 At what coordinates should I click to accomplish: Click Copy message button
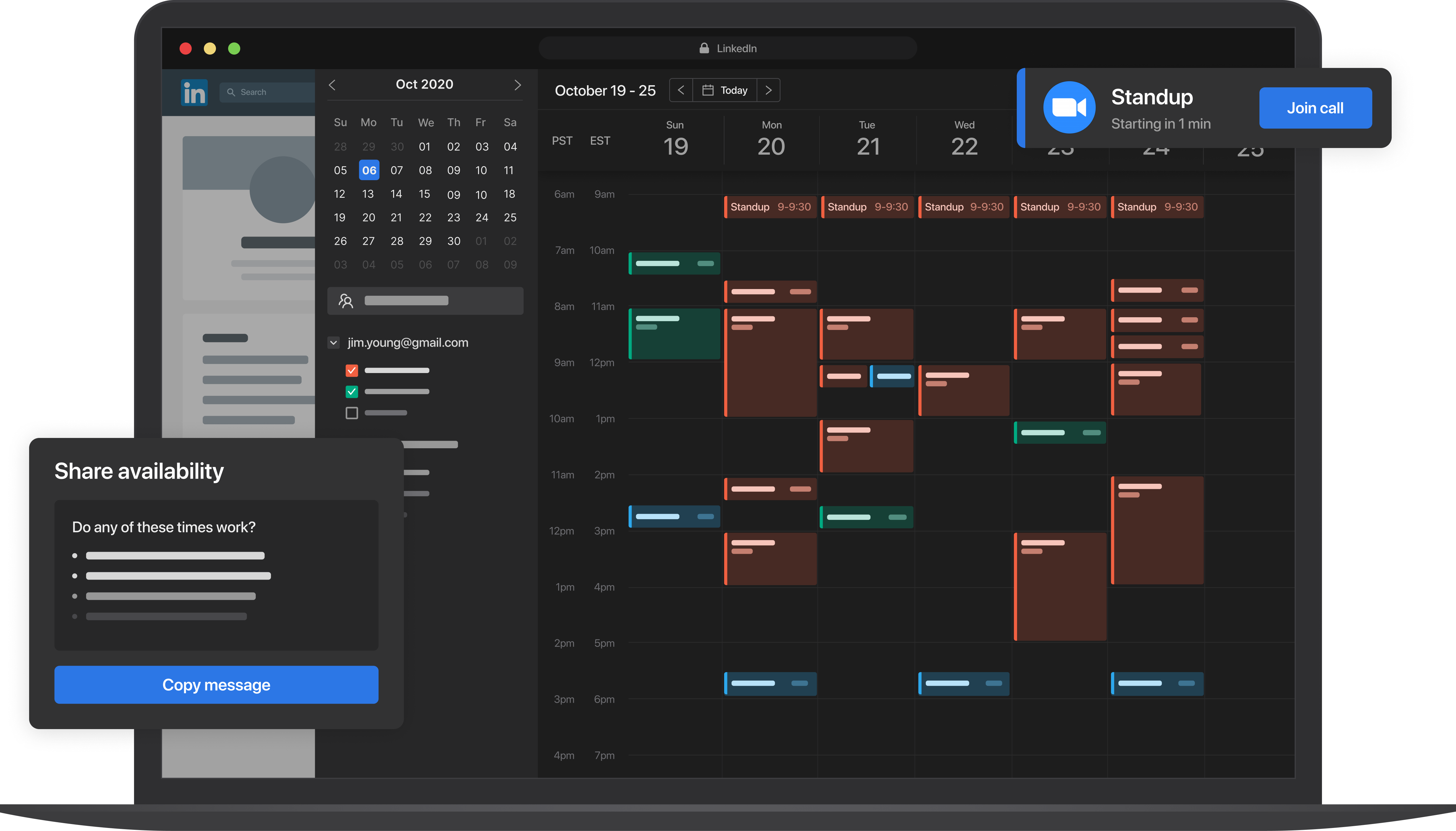coord(216,684)
